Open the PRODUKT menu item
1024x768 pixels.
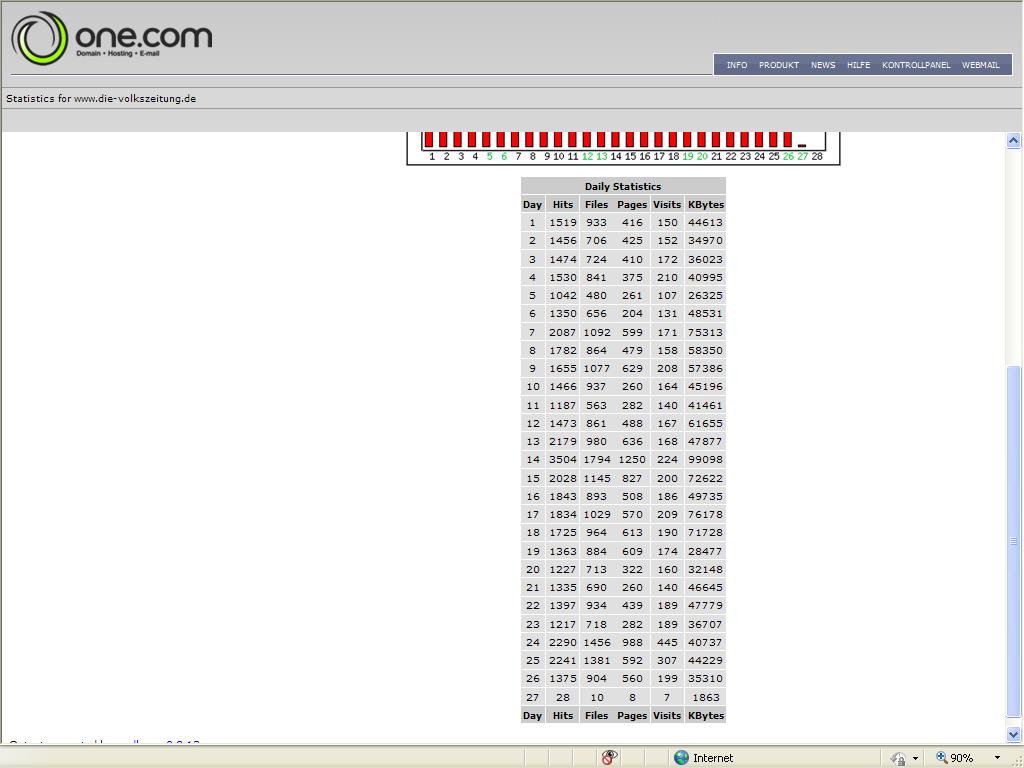778,65
